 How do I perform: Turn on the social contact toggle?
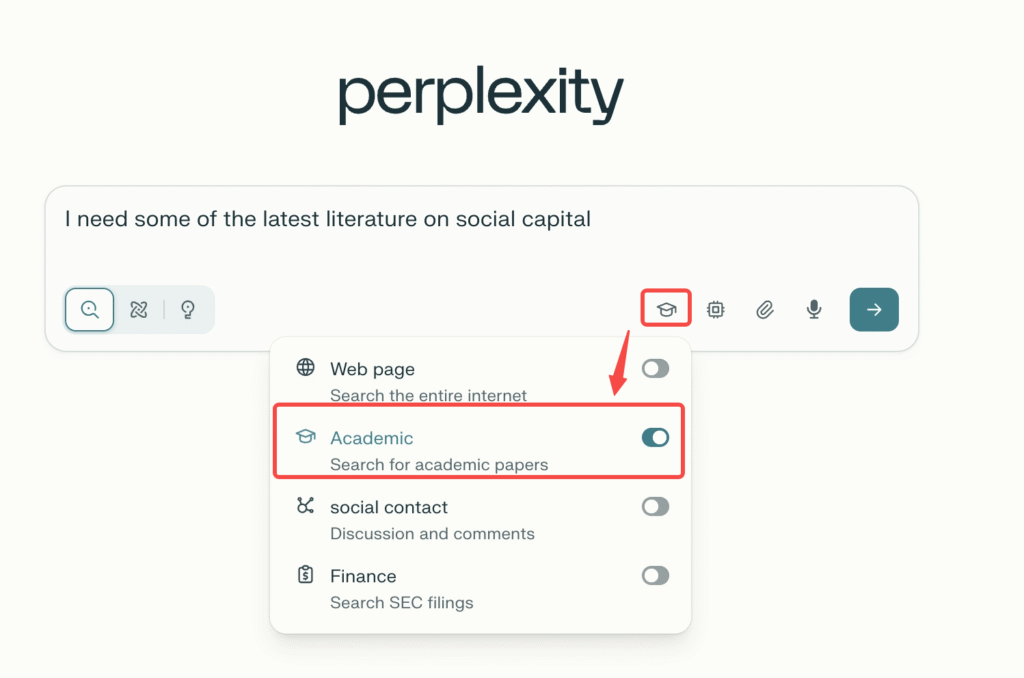click(655, 507)
